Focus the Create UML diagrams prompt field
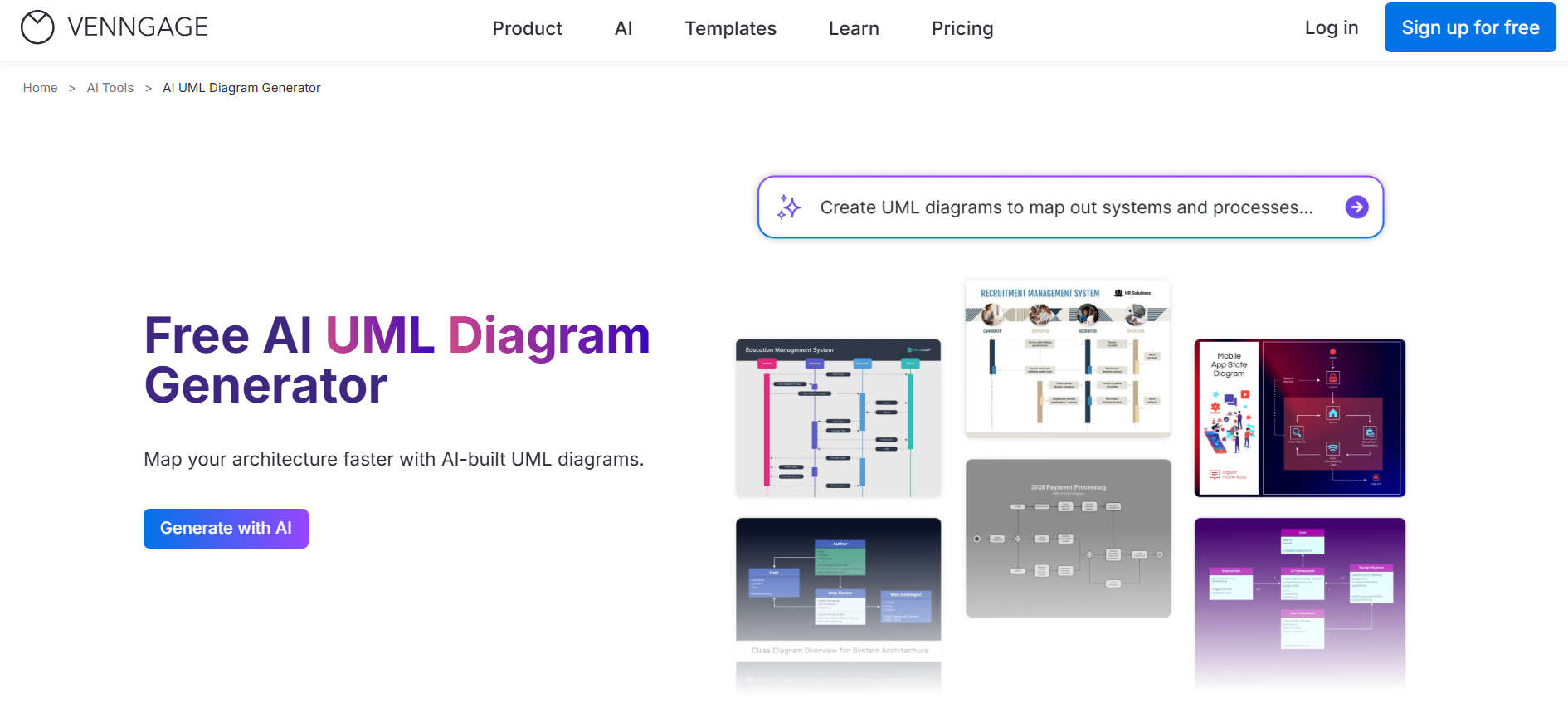1568x703 pixels. tap(1070, 207)
